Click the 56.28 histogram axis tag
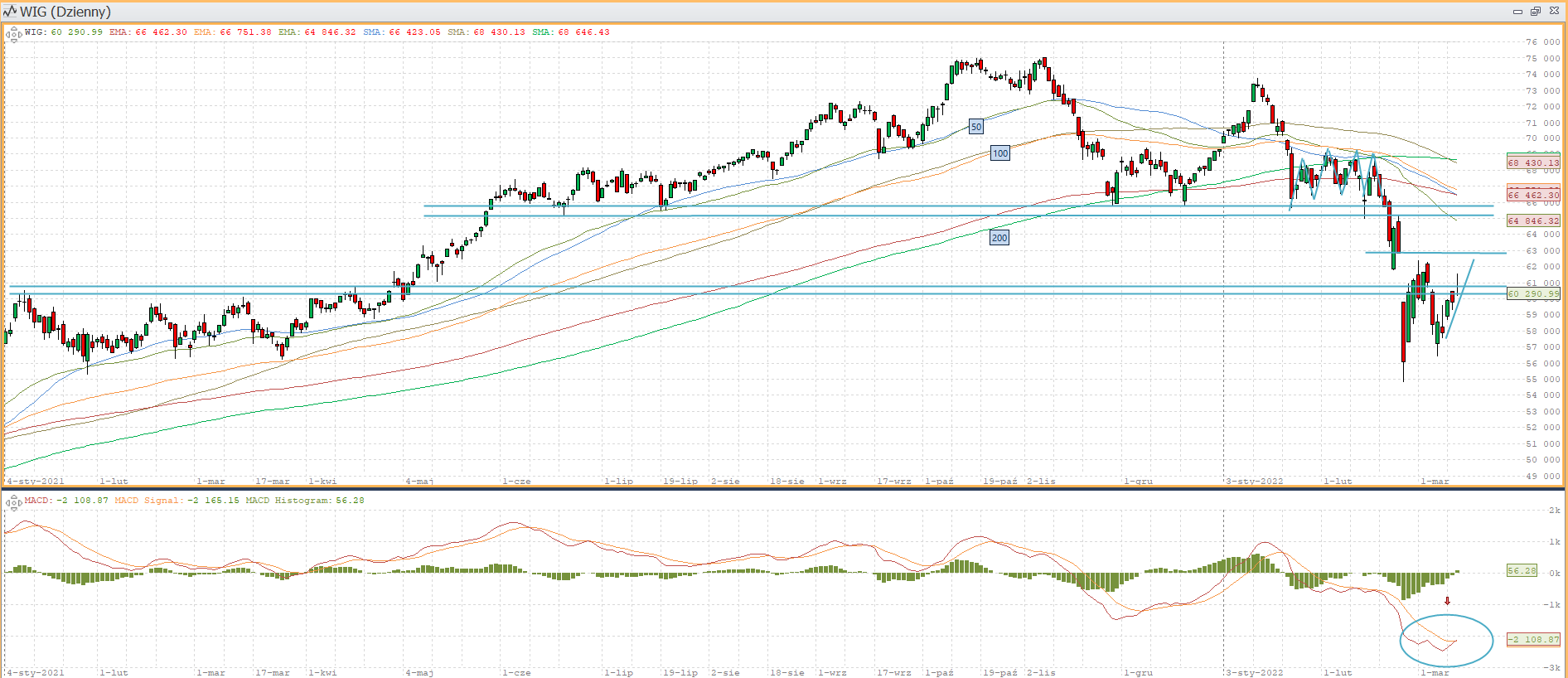Image resolution: width=1568 pixels, height=678 pixels. coord(1522,570)
